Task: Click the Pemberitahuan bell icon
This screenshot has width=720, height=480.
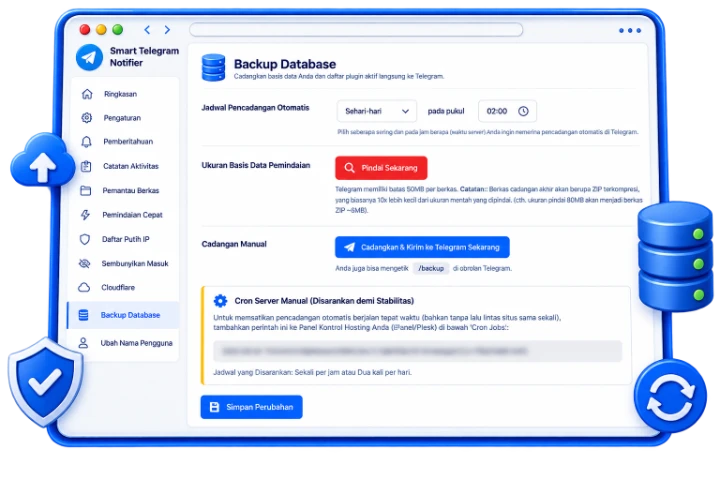Action: (86, 141)
